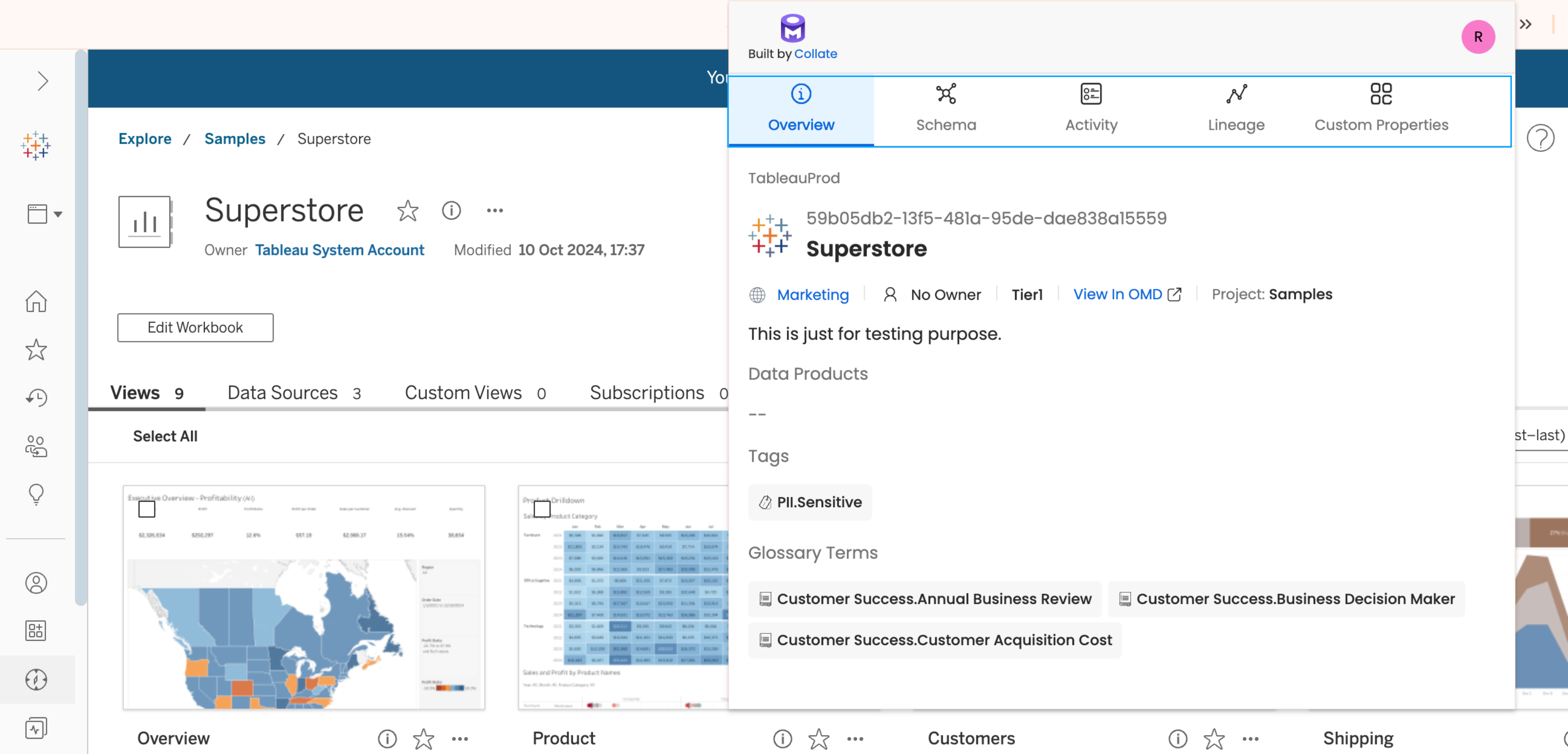Open Recents in sidebar
The image size is (1568, 754).
coord(36,398)
